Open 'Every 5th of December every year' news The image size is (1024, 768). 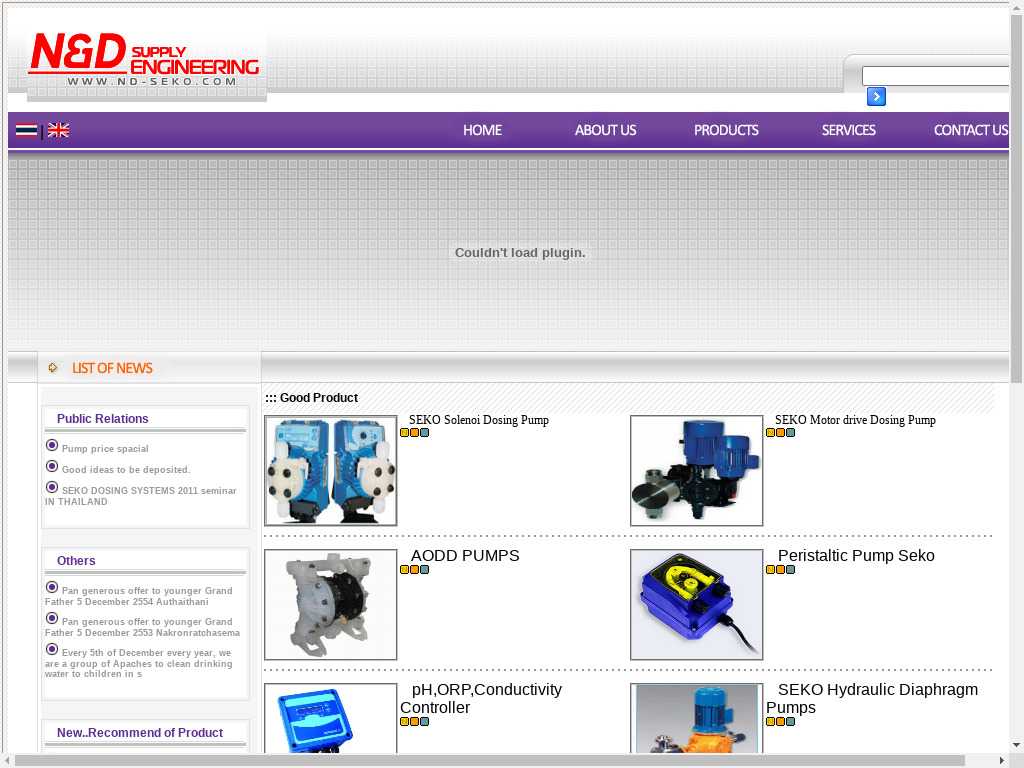138,663
